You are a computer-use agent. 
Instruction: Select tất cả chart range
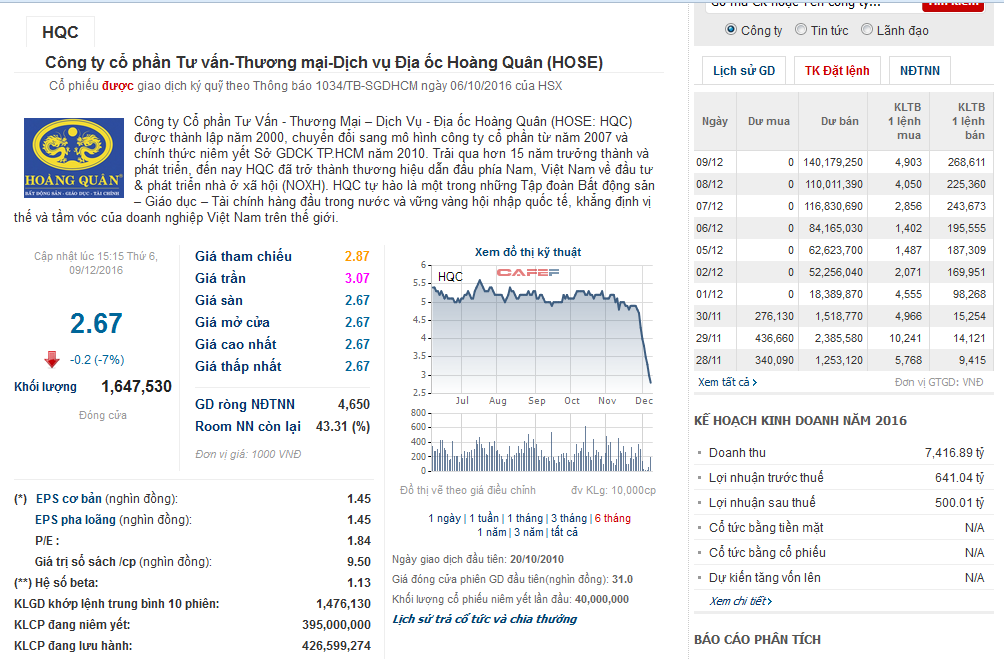pyautogui.click(x=564, y=532)
